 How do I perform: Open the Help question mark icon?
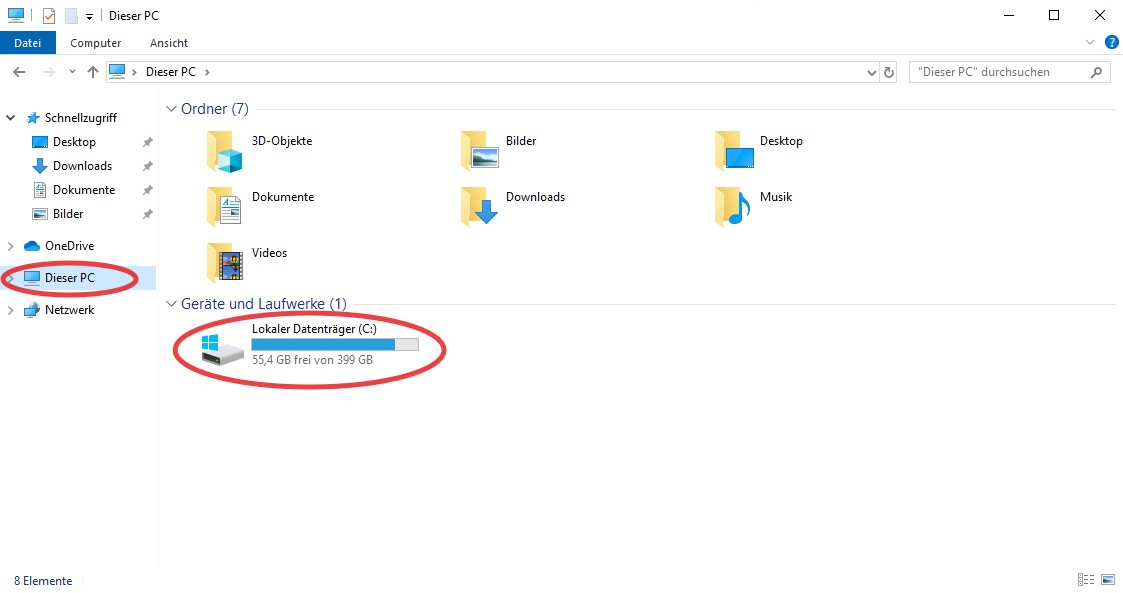pyautogui.click(x=1112, y=43)
